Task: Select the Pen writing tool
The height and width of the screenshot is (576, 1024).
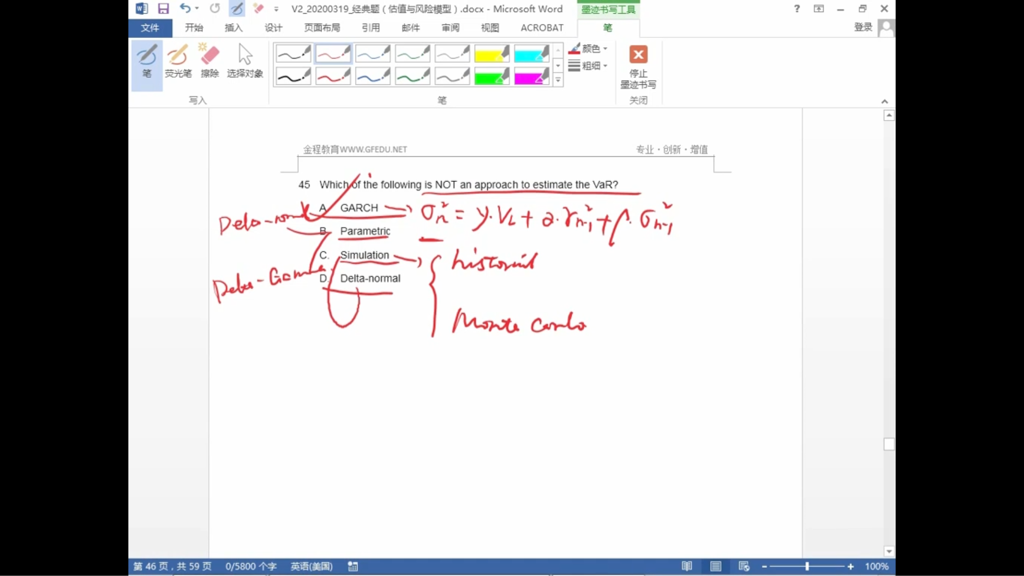Action: click(x=147, y=65)
